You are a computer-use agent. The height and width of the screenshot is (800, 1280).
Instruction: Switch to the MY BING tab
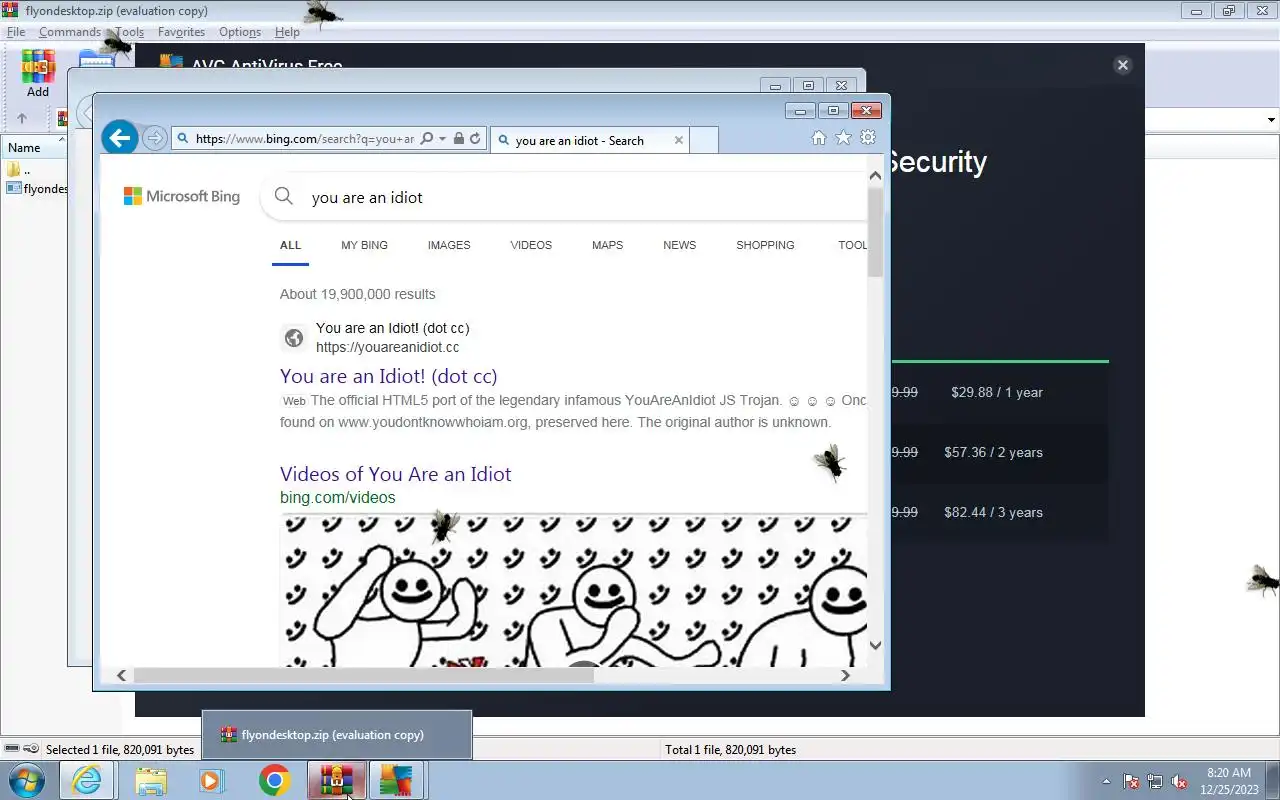tap(364, 245)
